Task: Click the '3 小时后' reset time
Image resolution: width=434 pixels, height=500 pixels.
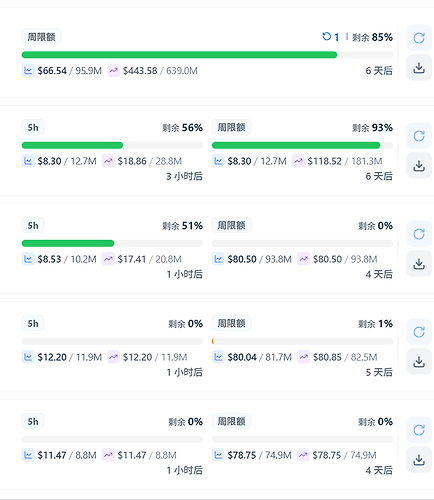Action: pos(184,176)
